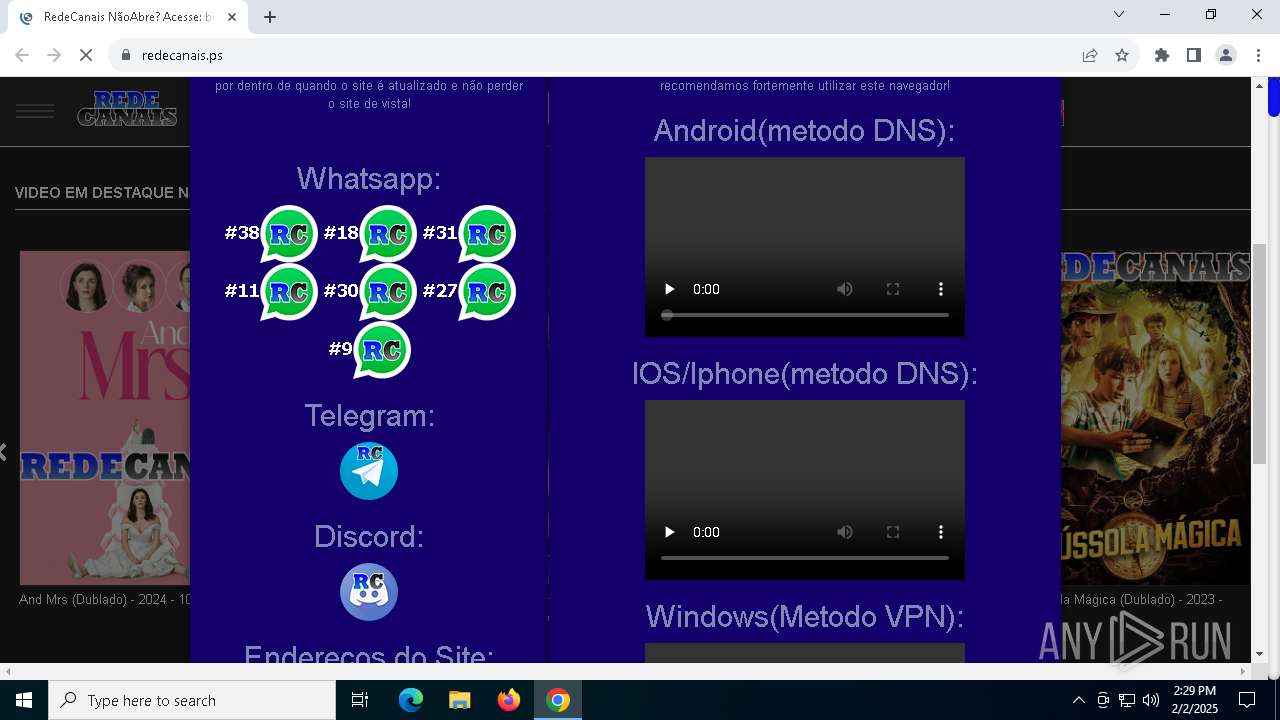Go forward in browser history
This screenshot has height=720, width=1280.
54,56
